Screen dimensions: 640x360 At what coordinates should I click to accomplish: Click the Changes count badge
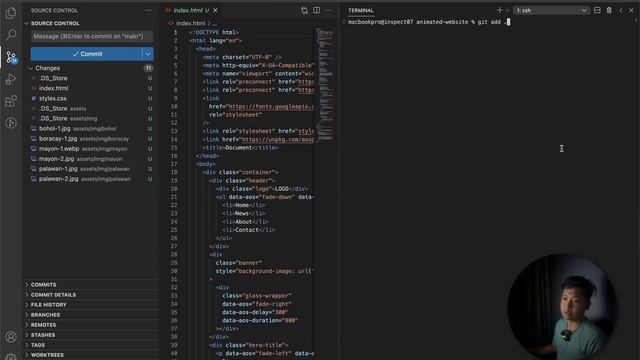pyautogui.click(x=148, y=68)
